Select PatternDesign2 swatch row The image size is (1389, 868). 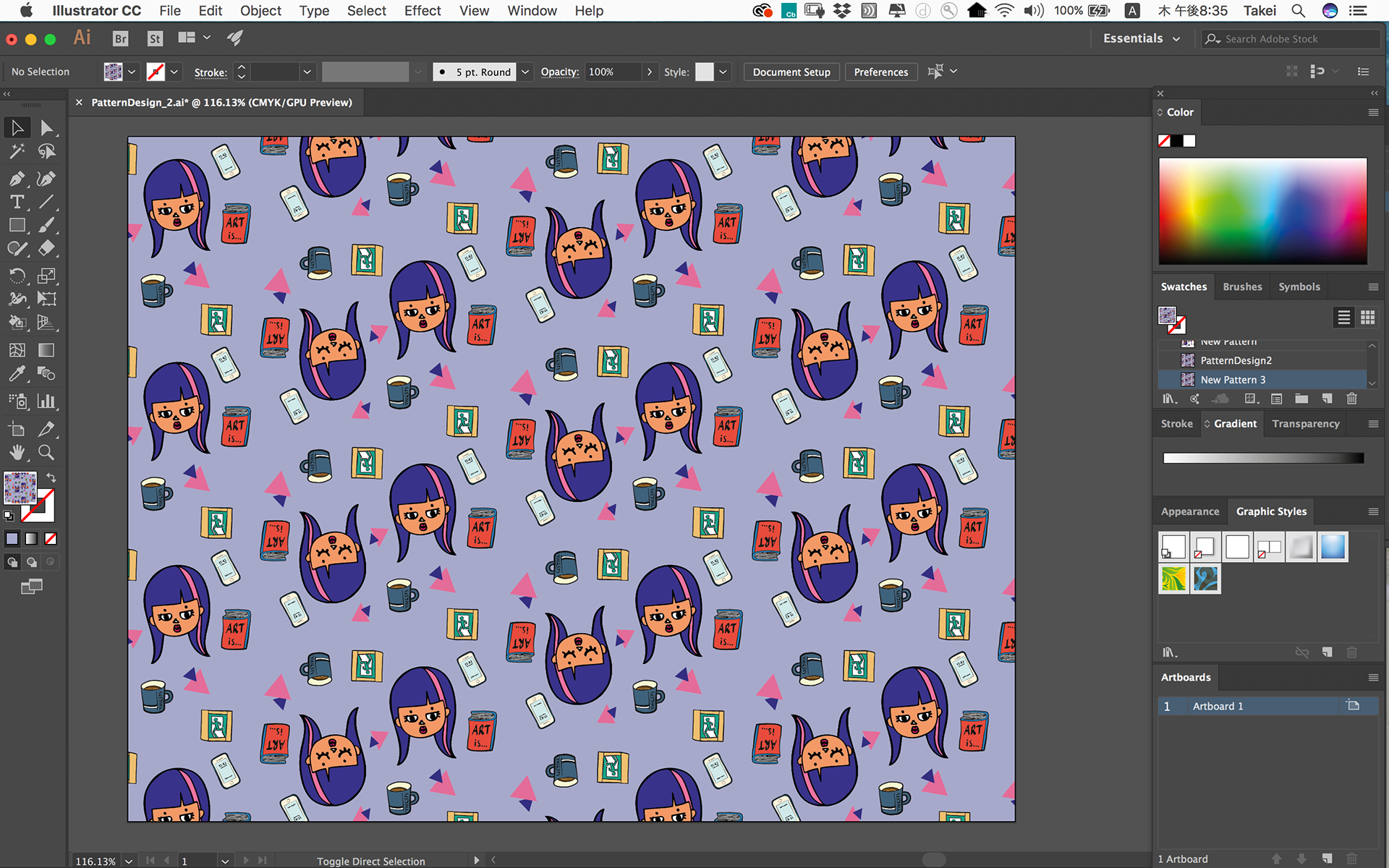click(1262, 360)
